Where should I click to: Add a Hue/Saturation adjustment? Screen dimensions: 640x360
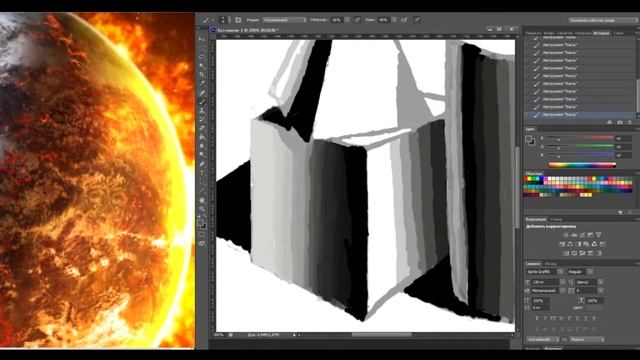tap(562, 244)
